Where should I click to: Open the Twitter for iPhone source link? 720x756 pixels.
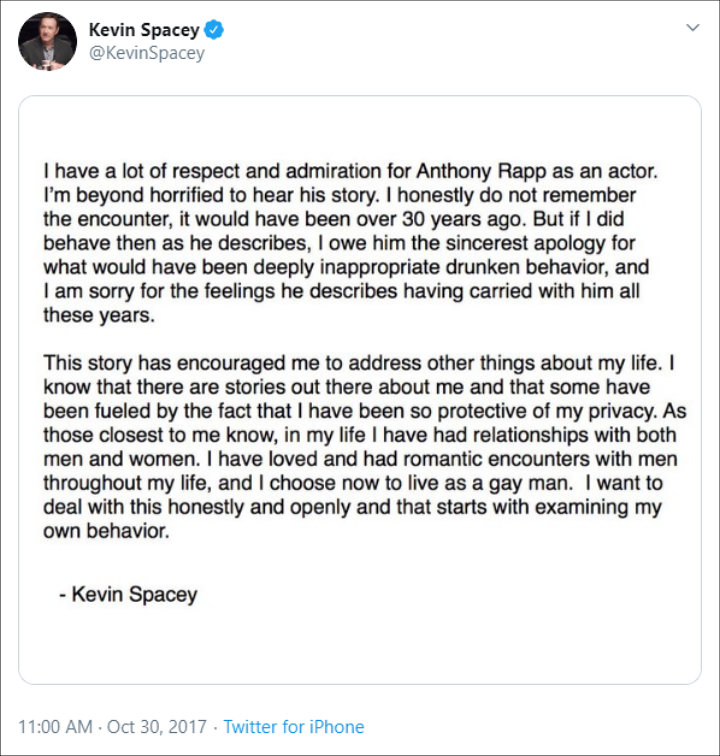[293, 727]
